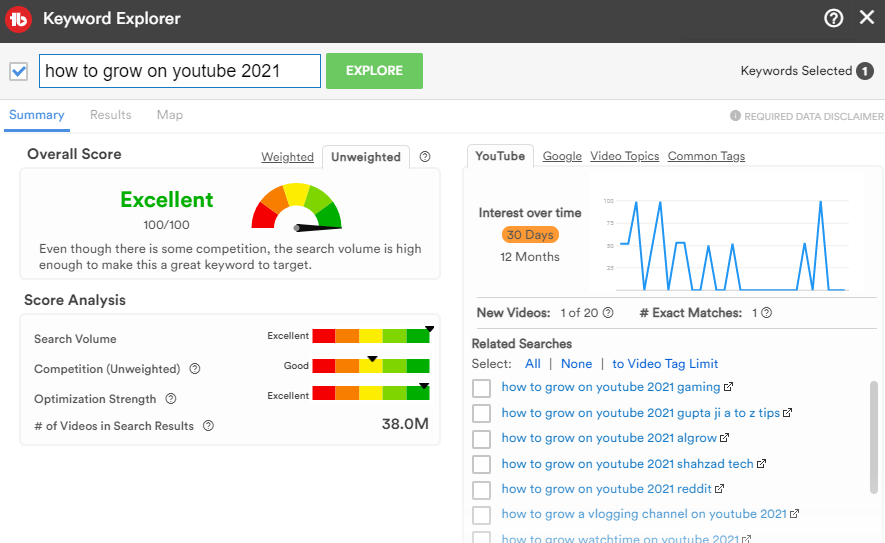The image size is (885, 543).
Task: Open 'youtube 2021 shahzad tech' link
Action: tap(628, 463)
